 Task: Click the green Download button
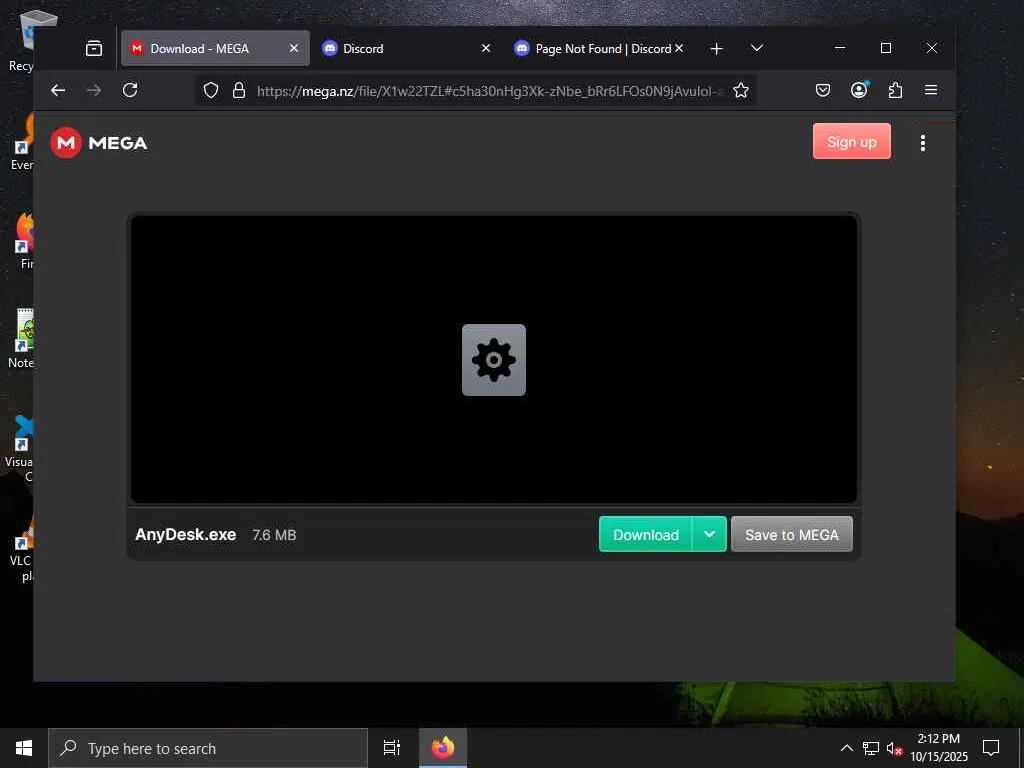tap(645, 534)
